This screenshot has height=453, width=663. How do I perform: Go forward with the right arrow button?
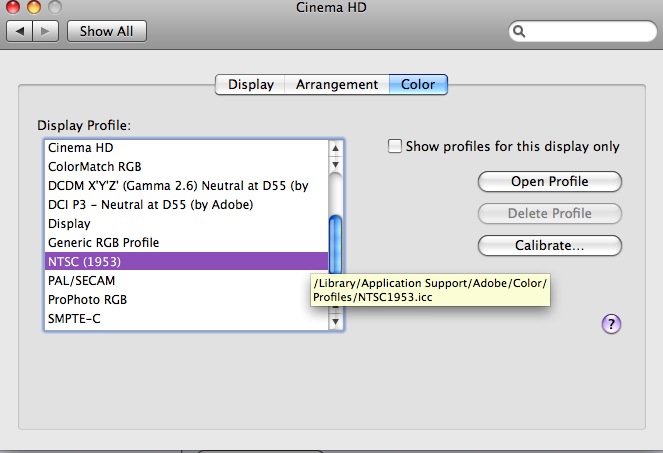point(45,31)
